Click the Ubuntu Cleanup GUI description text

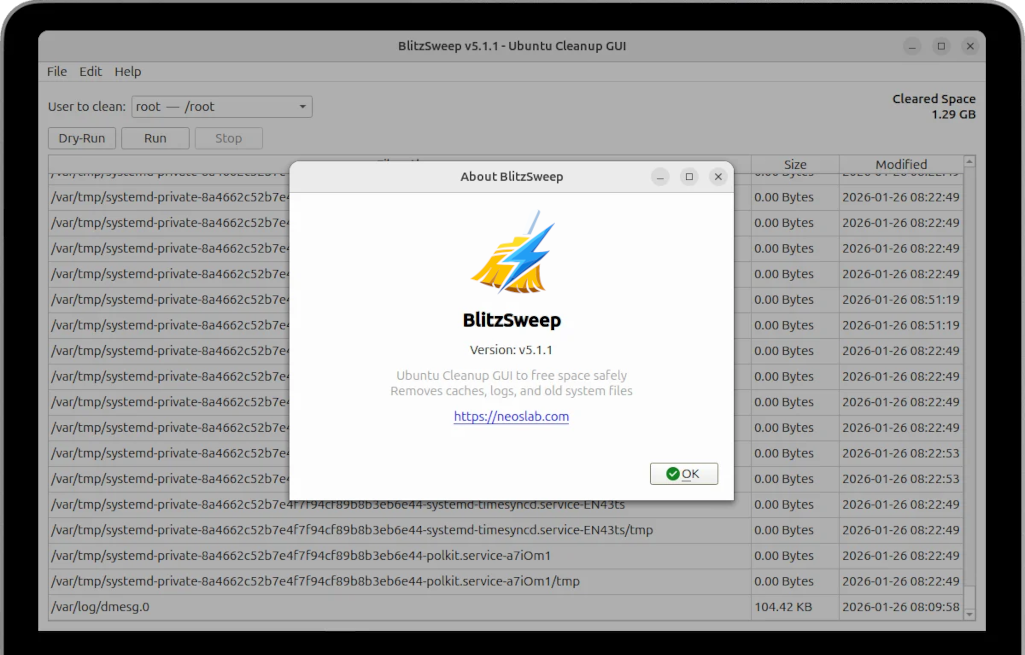tap(511, 383)
